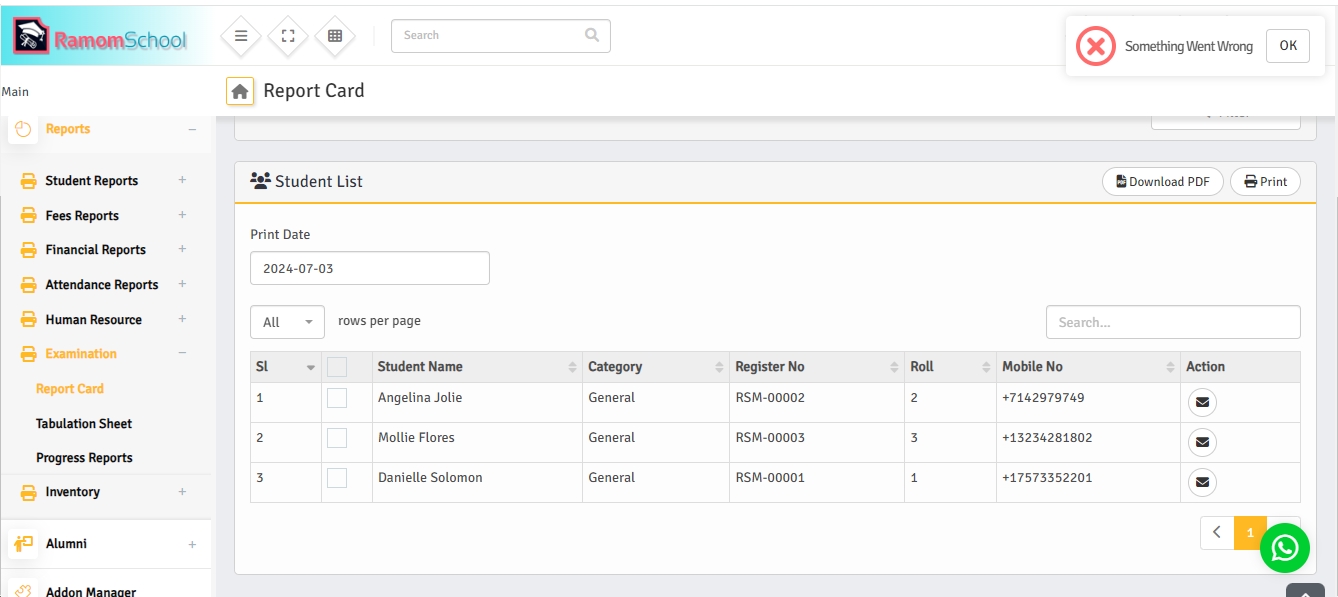Viewport: 1338px width, 597px height.
Task: Click the home icon beside Report Card
Action: pyautogui.click(x=240, y=91)
